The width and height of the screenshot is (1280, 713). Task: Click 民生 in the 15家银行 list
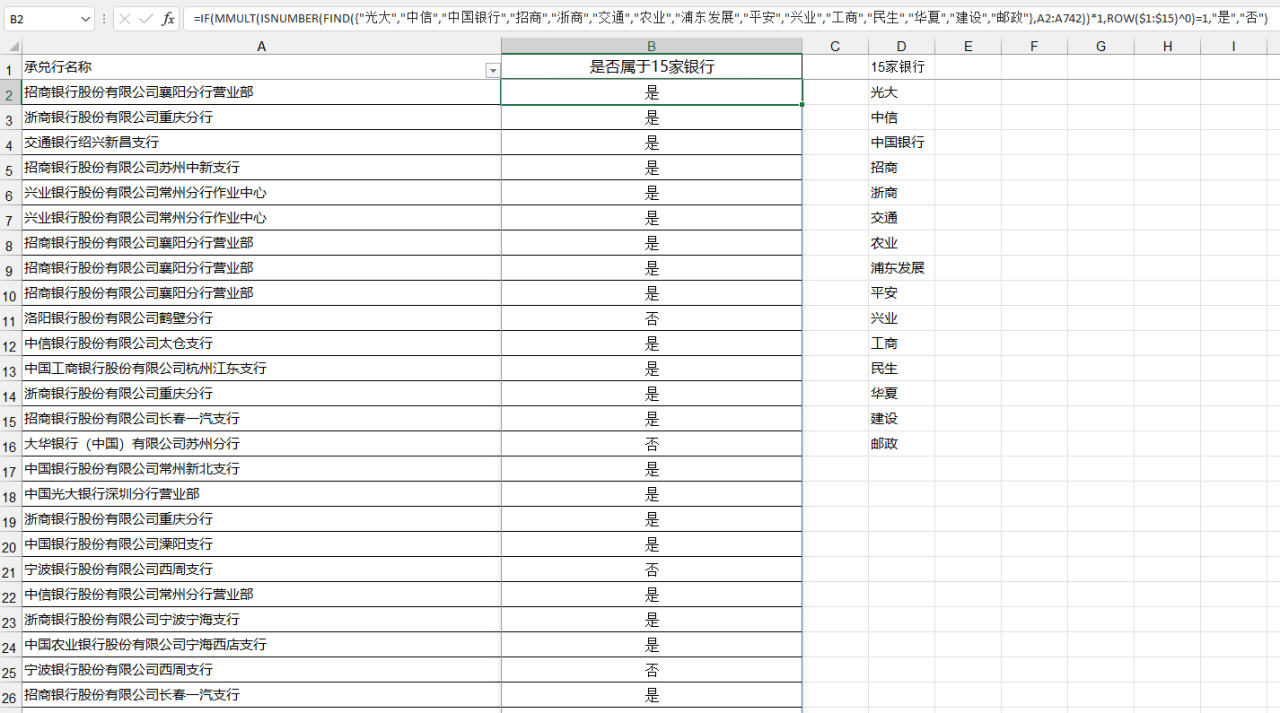coord(901,368)
